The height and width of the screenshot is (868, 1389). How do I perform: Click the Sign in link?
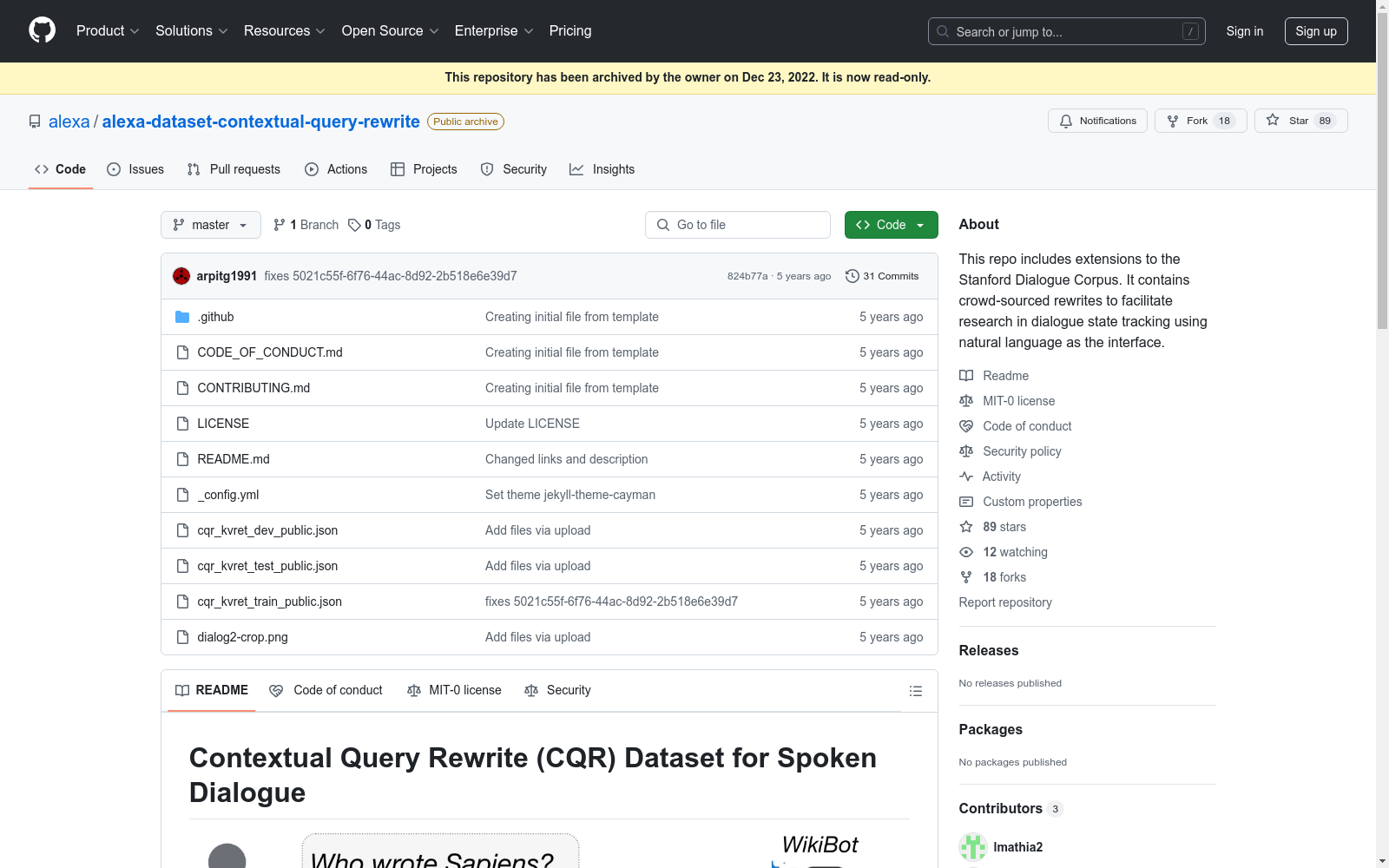tap(1244, 31)
